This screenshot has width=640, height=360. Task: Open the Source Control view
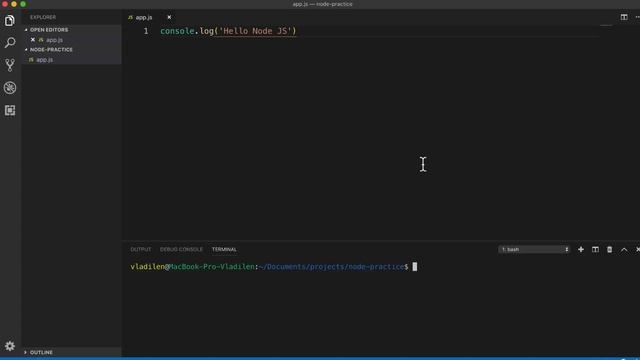click(x=10, y=65)
